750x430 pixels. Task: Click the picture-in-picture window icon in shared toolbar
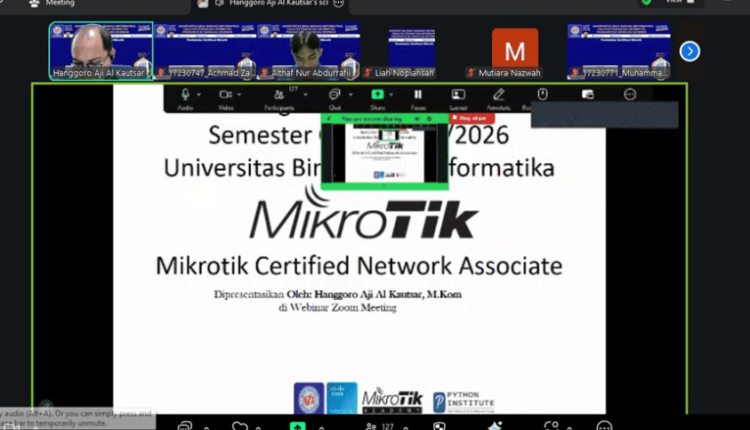point(587,95)
